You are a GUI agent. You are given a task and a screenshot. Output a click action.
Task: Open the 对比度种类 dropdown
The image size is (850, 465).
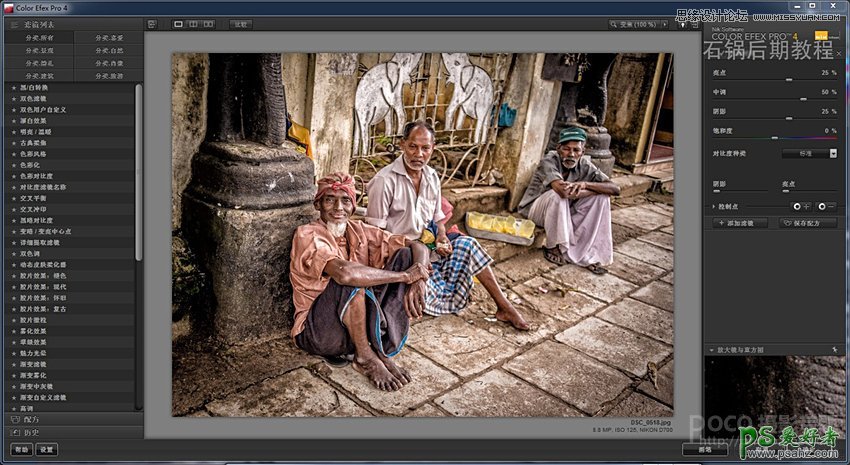pos(833,153)
